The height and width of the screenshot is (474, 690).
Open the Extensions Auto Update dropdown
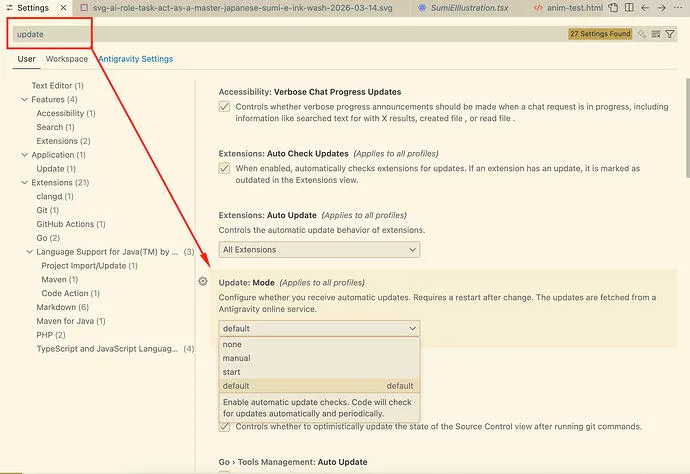point(320,250)
